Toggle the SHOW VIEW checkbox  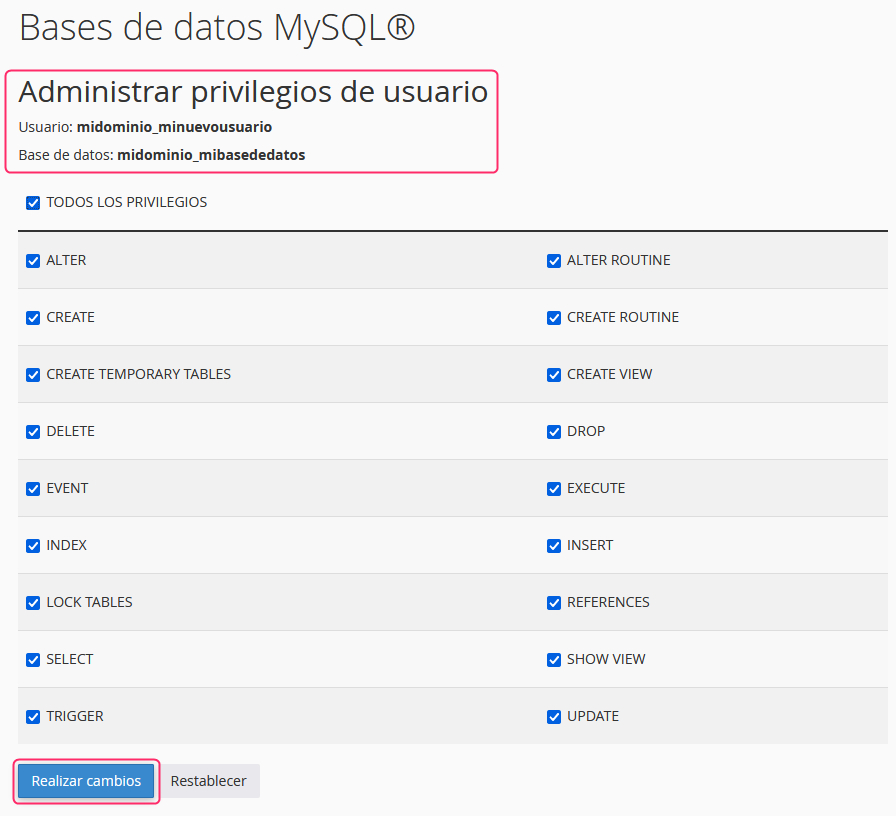click(554, 660)
